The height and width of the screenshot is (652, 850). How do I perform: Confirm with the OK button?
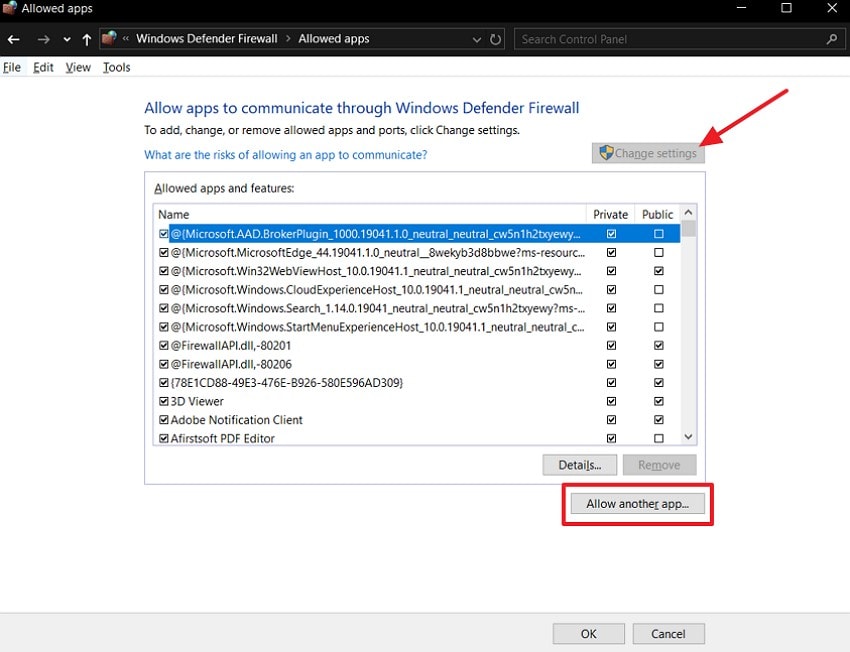point(589,634)
